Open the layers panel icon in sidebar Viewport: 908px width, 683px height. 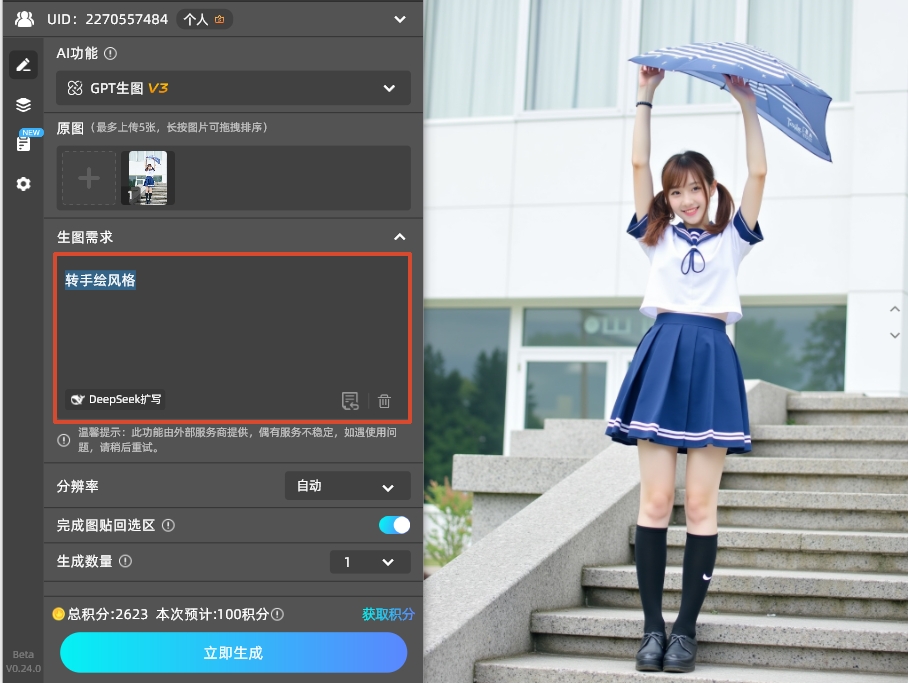[x=23, y=105]
